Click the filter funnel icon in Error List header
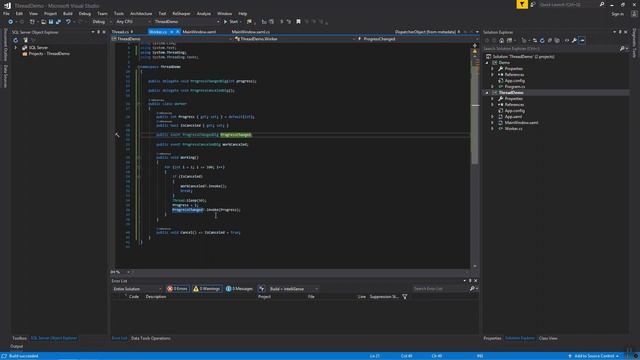Image resolution: width=640 pixels, height=360 pixels. coord(405,297)
